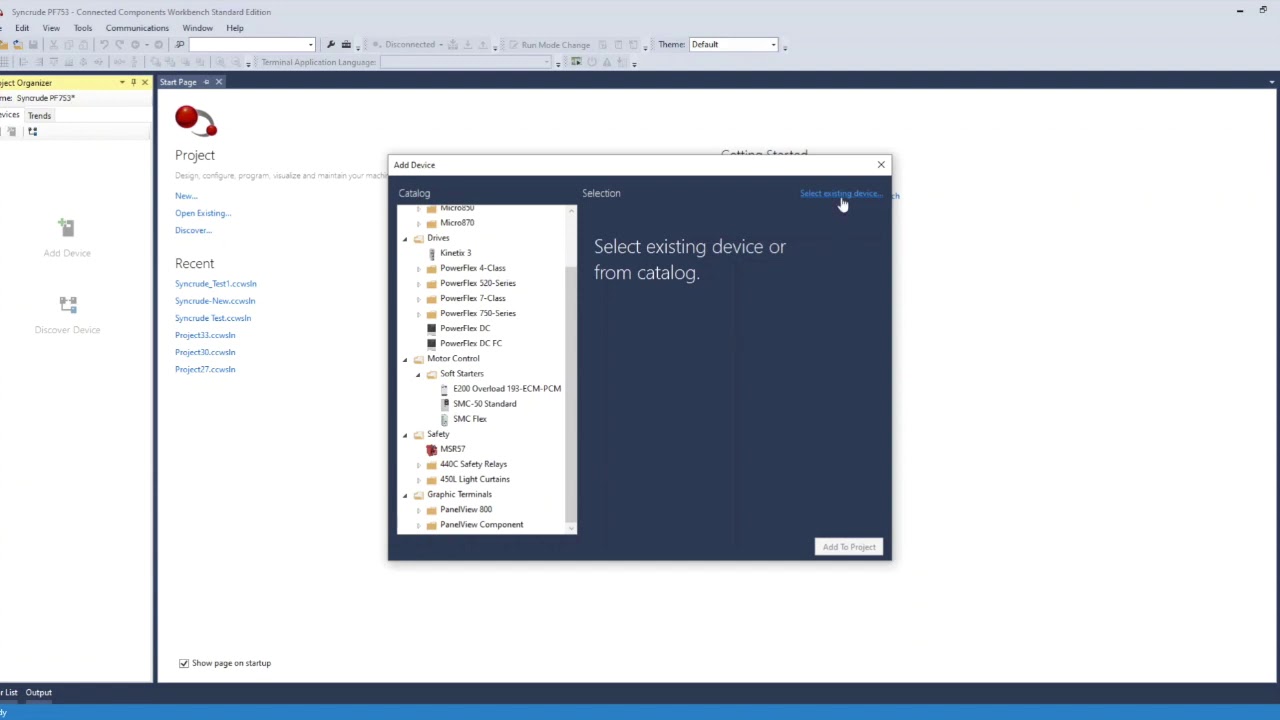
Task: Click the Open Existing... link
Action: pos(203,213)
